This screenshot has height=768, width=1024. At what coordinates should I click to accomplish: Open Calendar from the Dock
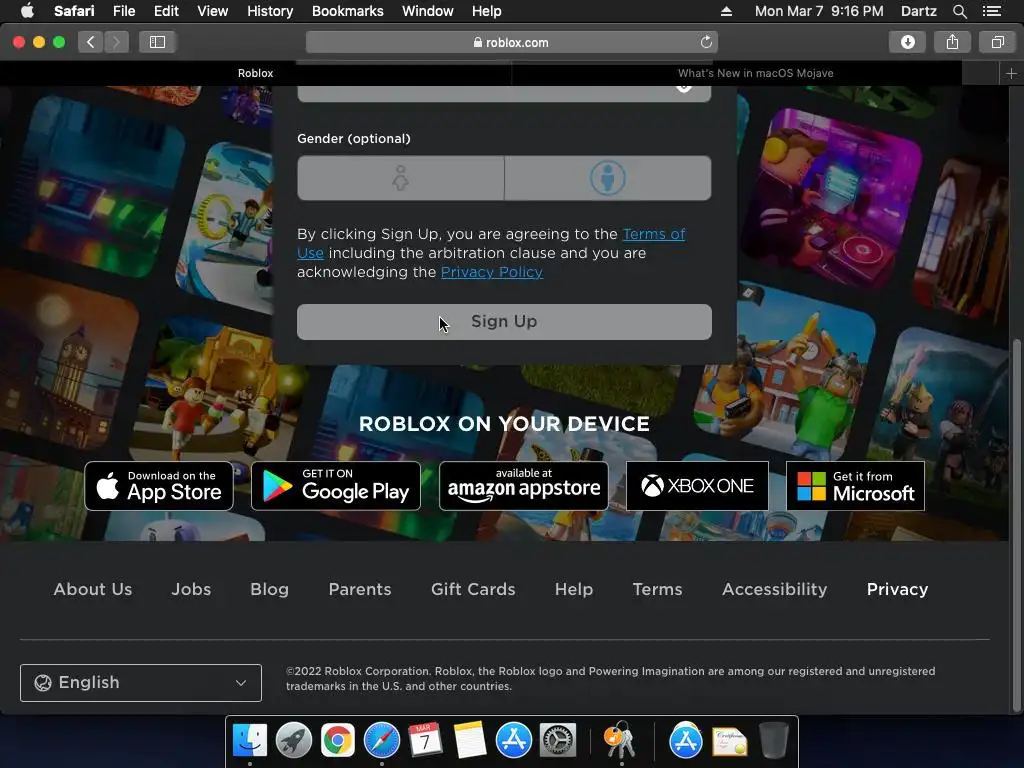[x=425, y=741]
